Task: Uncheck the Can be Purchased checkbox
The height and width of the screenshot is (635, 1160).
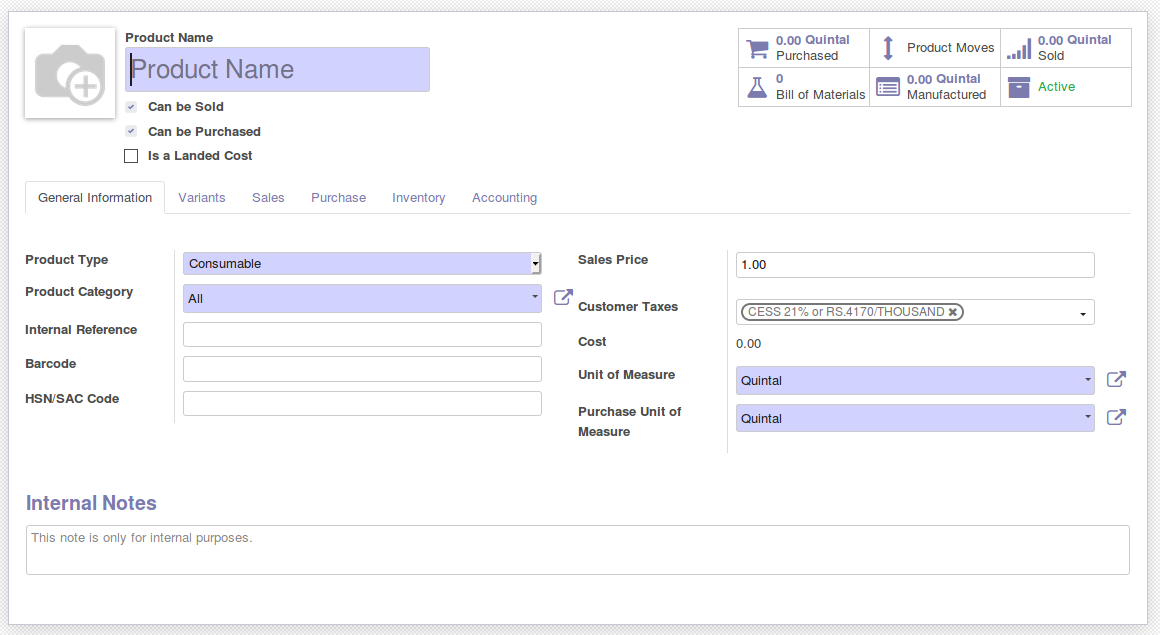Action: pos(131,131)
